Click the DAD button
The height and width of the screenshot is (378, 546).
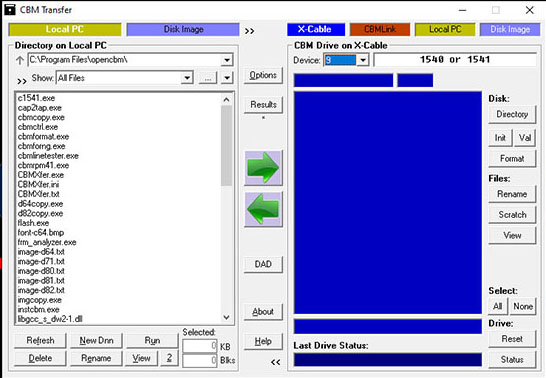(263, 264)
